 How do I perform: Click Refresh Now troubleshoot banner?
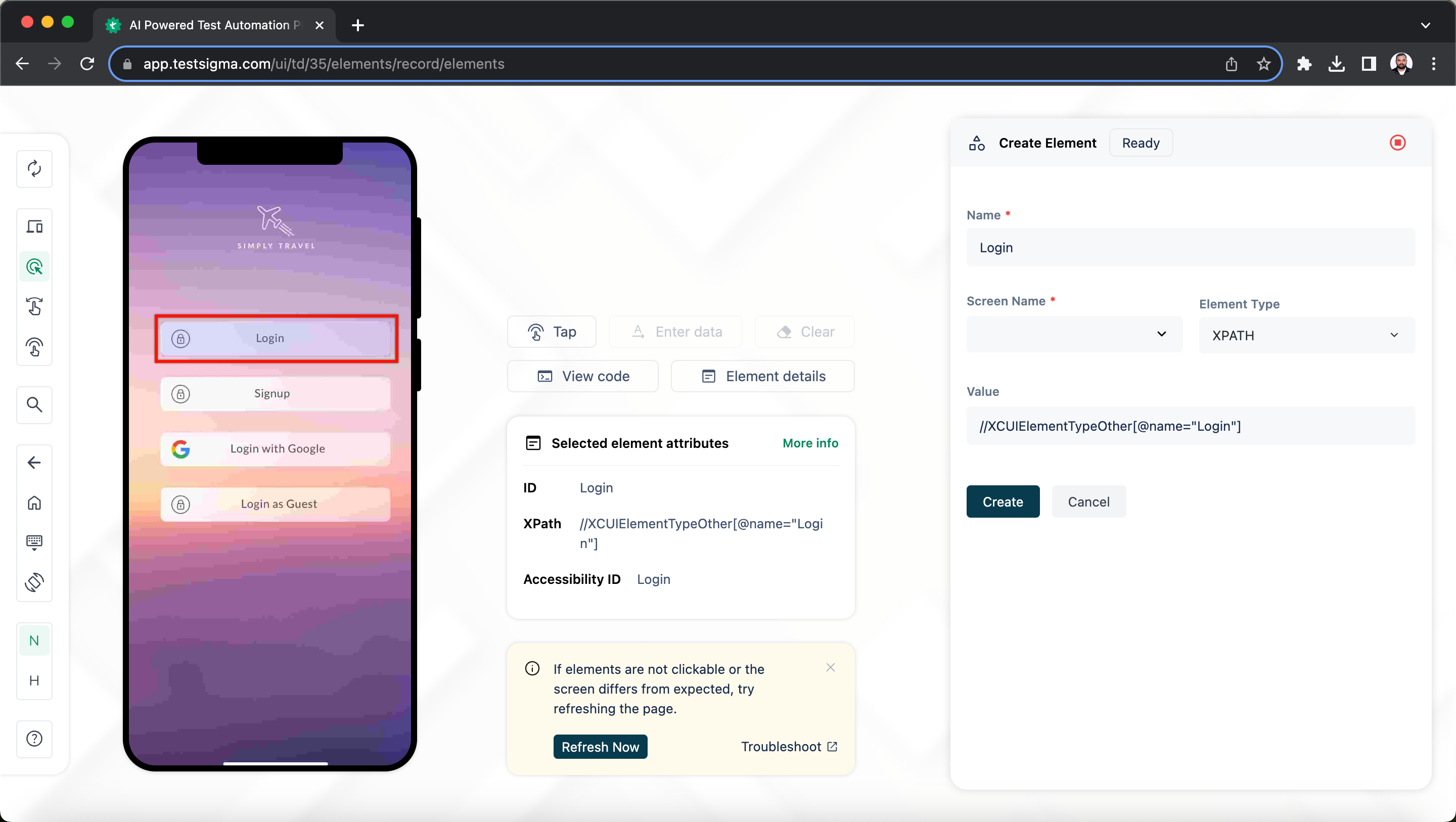tap(600, 746)
